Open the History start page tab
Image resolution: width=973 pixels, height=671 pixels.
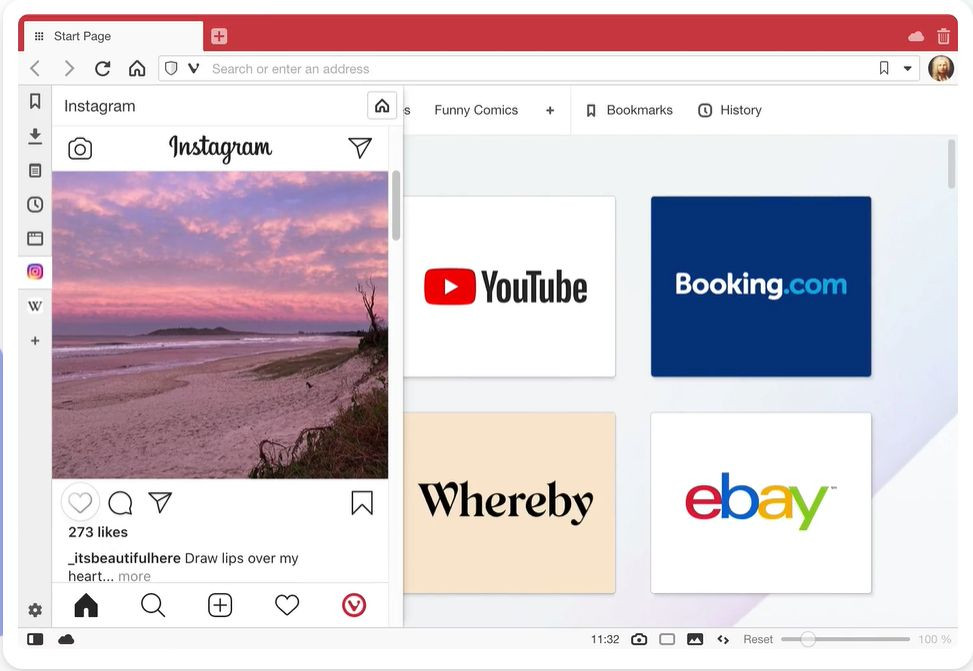[x=730, y=110]
